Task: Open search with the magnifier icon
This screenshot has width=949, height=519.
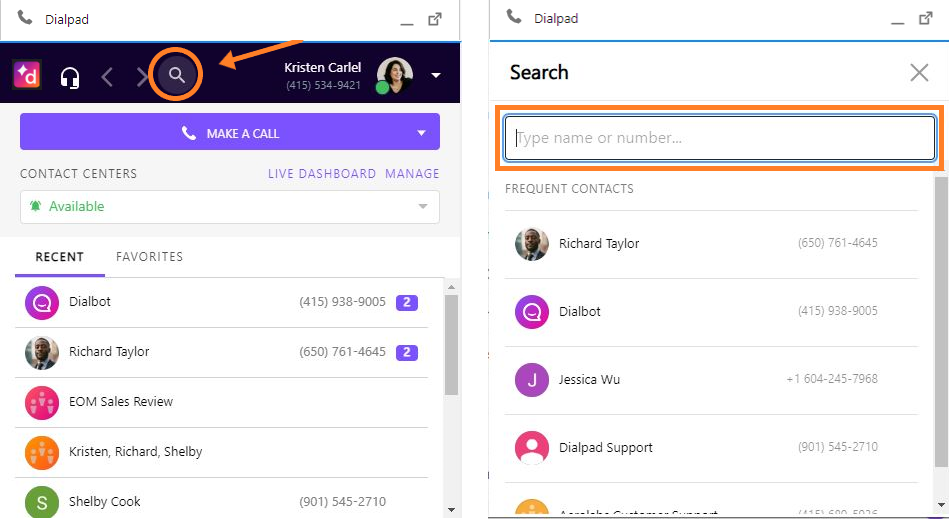Action: [176, 75]
